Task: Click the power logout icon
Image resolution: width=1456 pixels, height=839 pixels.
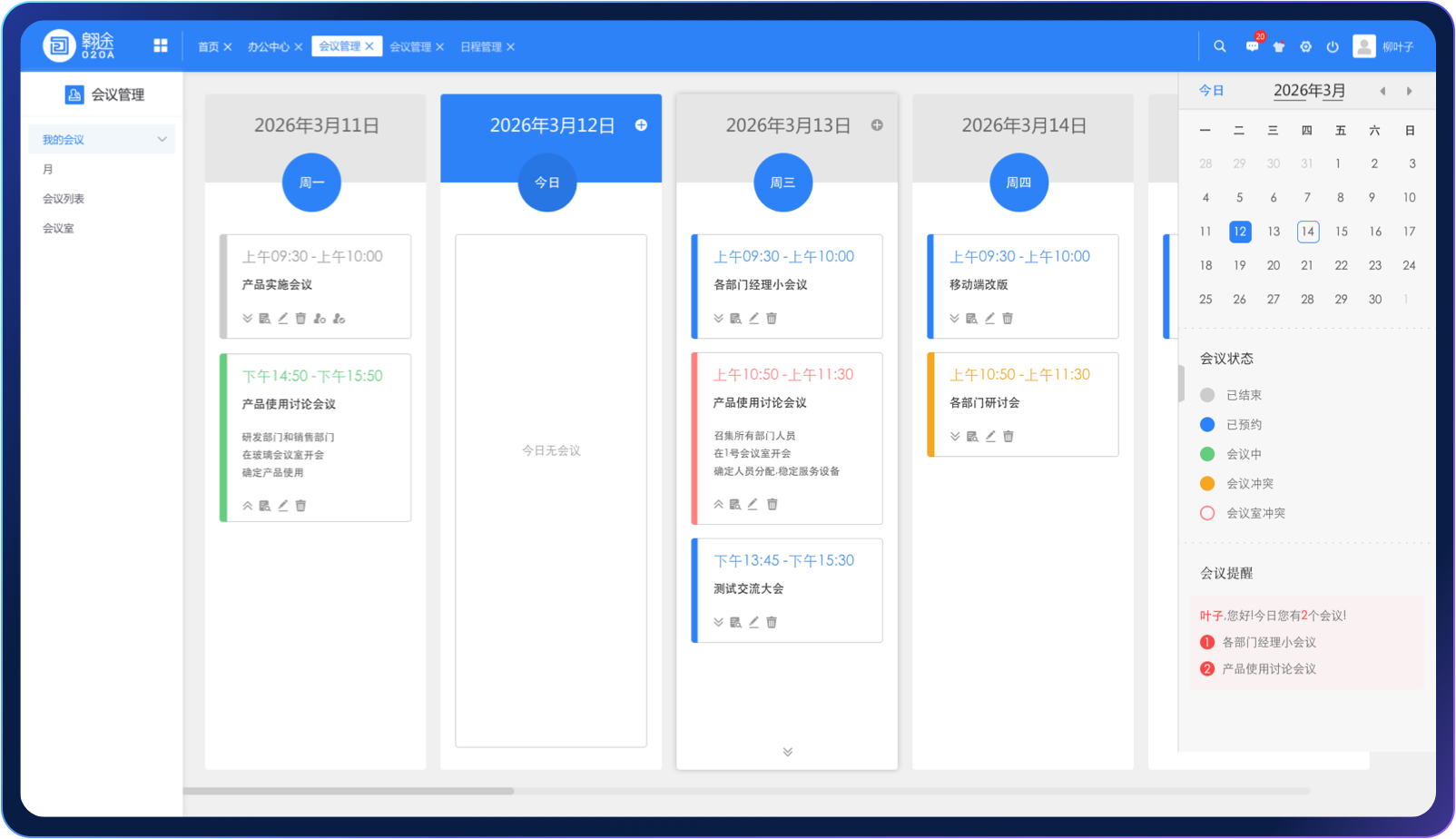Action: [1333, 46]
